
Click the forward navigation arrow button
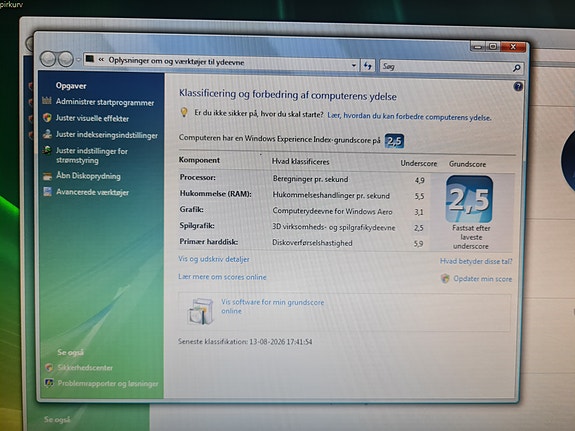point(66,59)
